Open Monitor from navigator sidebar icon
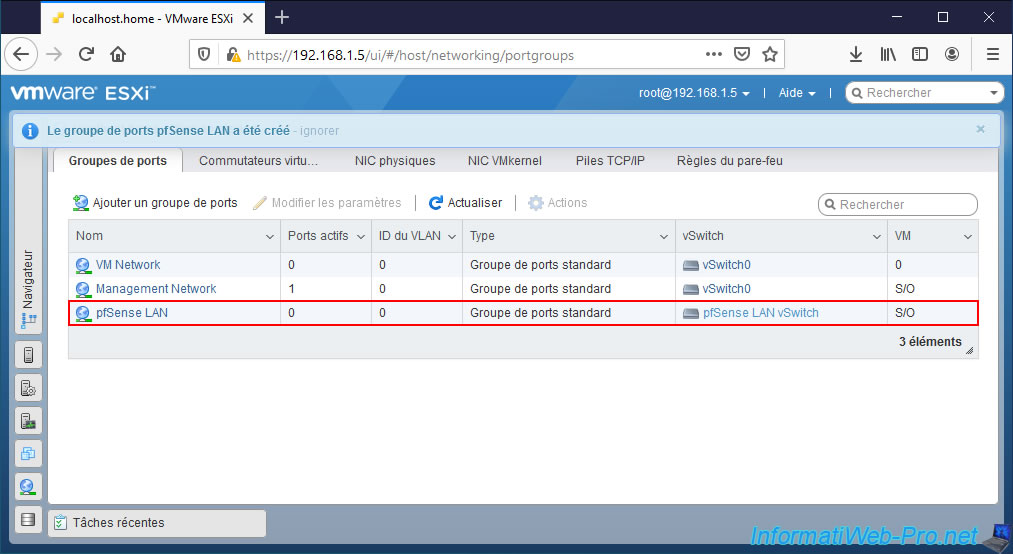The image size is (1013, 554). [x=28, y=422]
